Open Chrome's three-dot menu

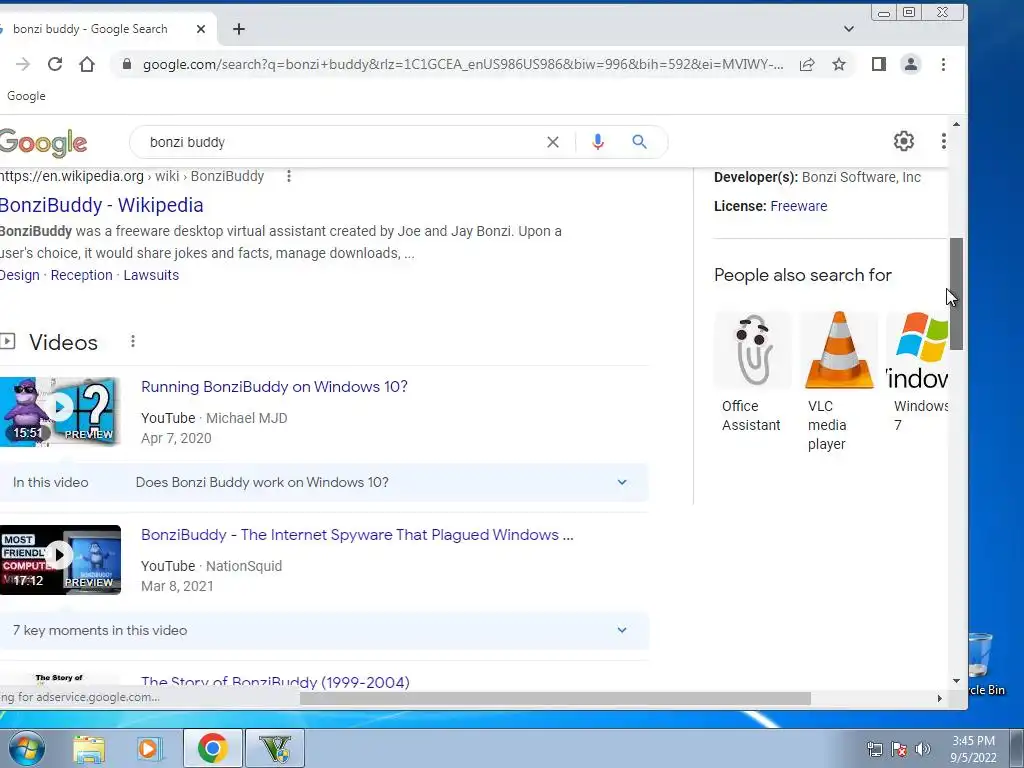tap(943, 64)
